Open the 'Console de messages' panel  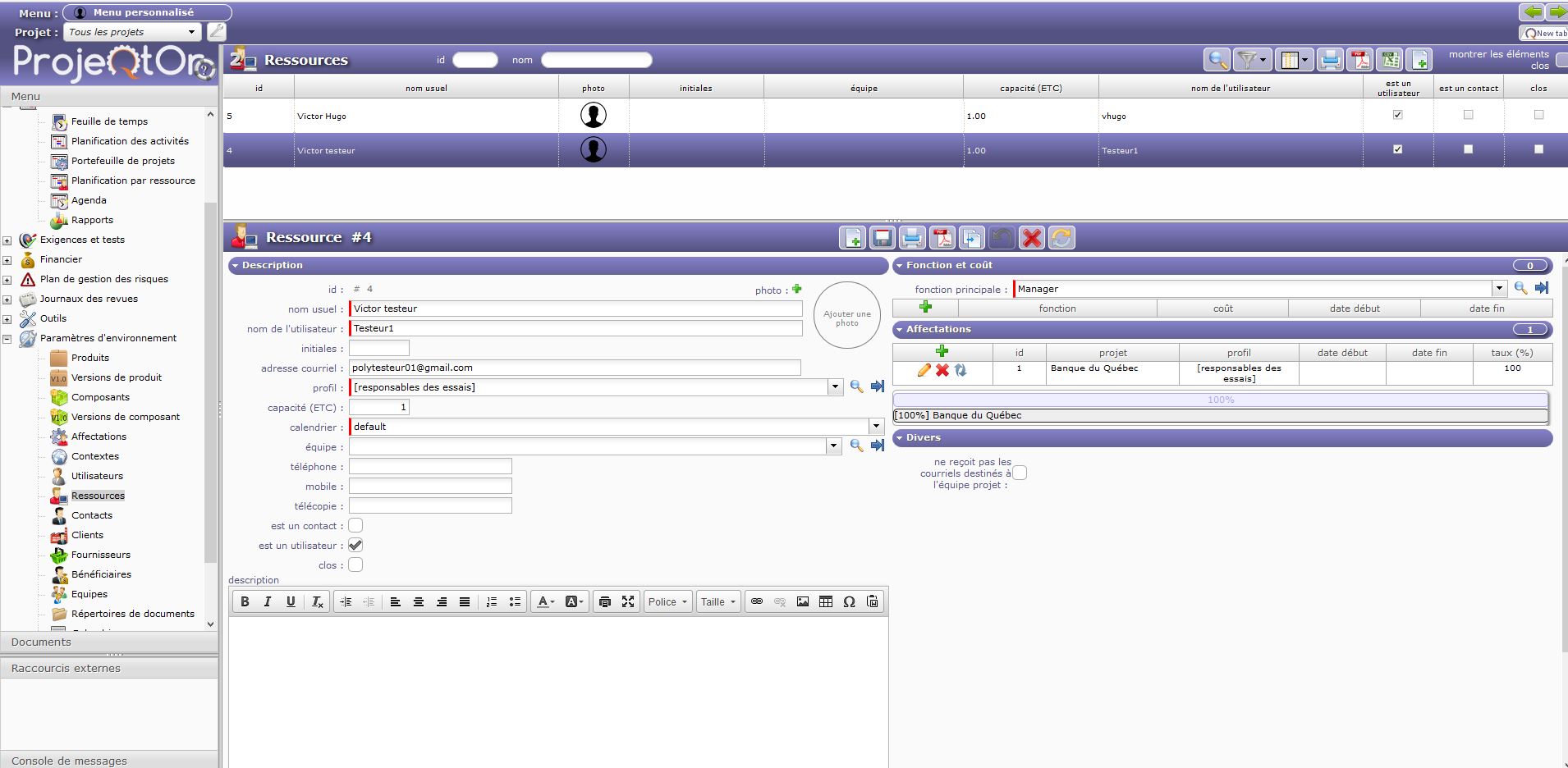(x=109, y=760)
